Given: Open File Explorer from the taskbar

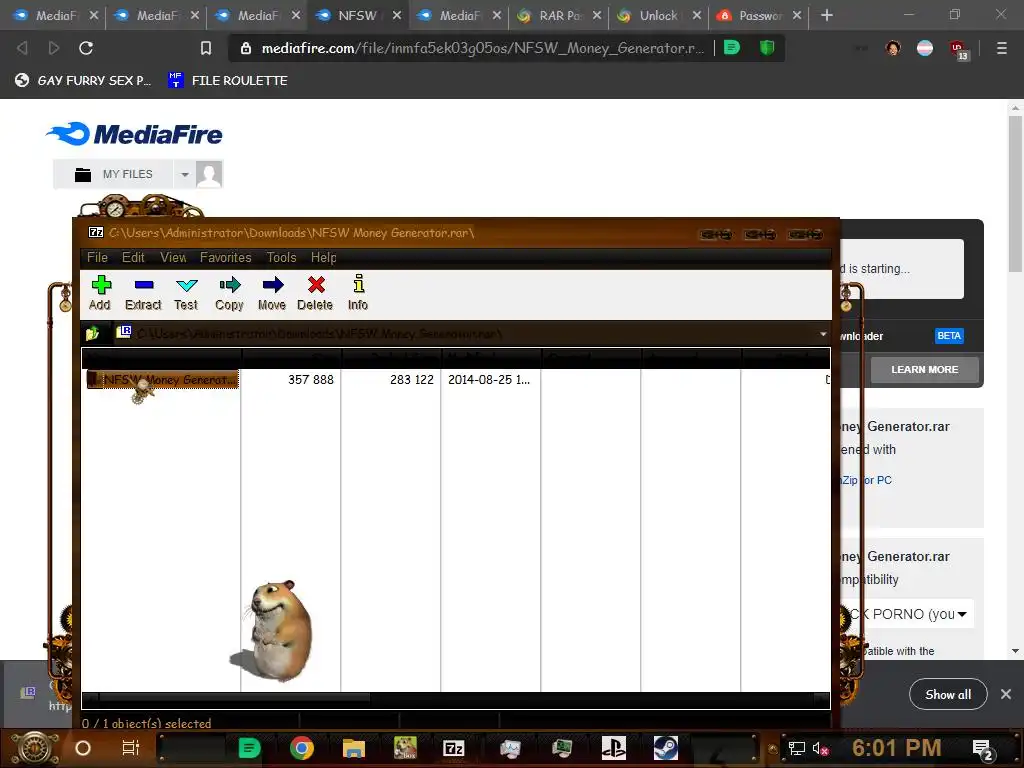Looking at the screenshot, I should (353, 748).
